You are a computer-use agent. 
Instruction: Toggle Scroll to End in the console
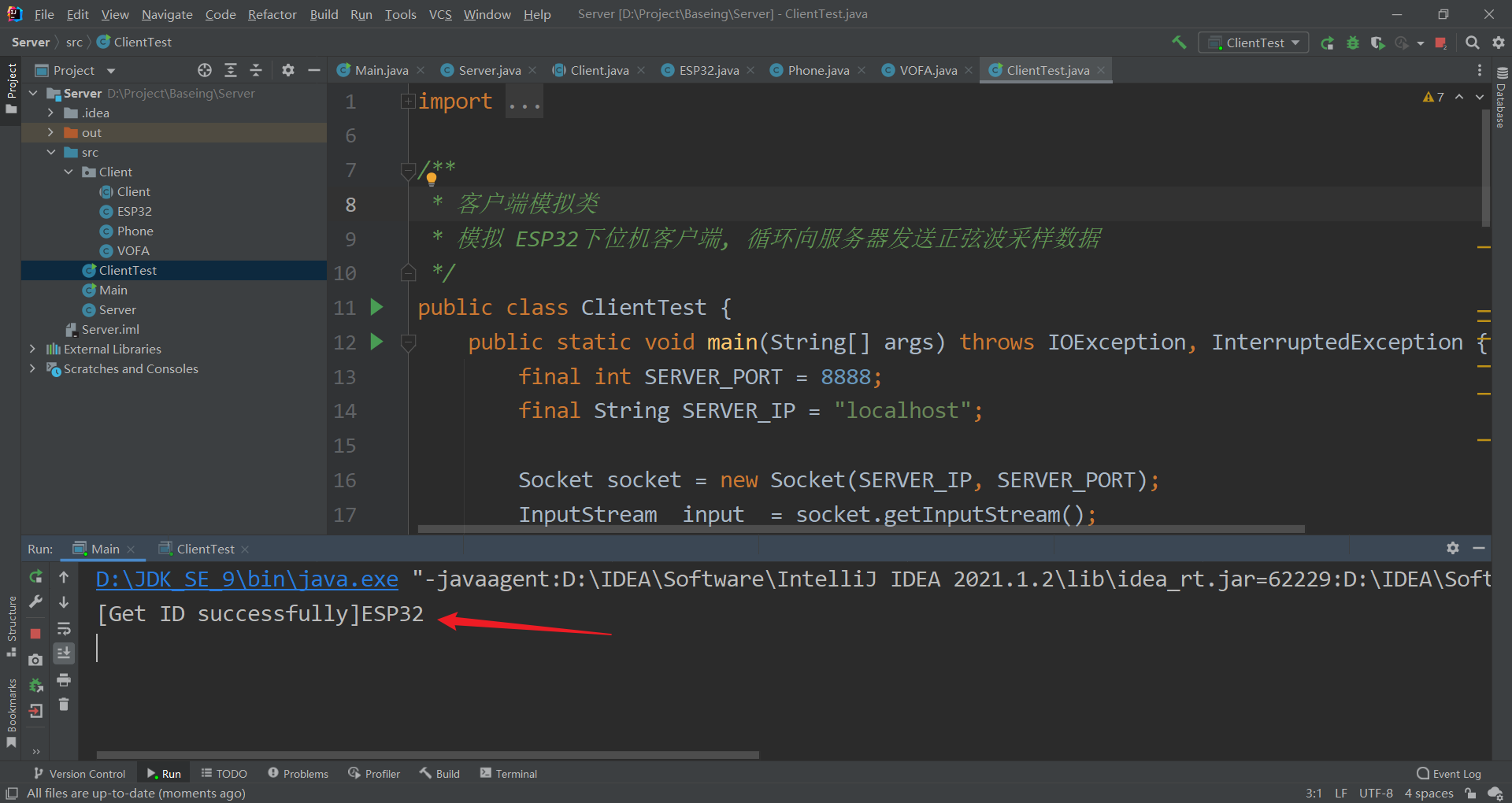[x=65, y=653]
